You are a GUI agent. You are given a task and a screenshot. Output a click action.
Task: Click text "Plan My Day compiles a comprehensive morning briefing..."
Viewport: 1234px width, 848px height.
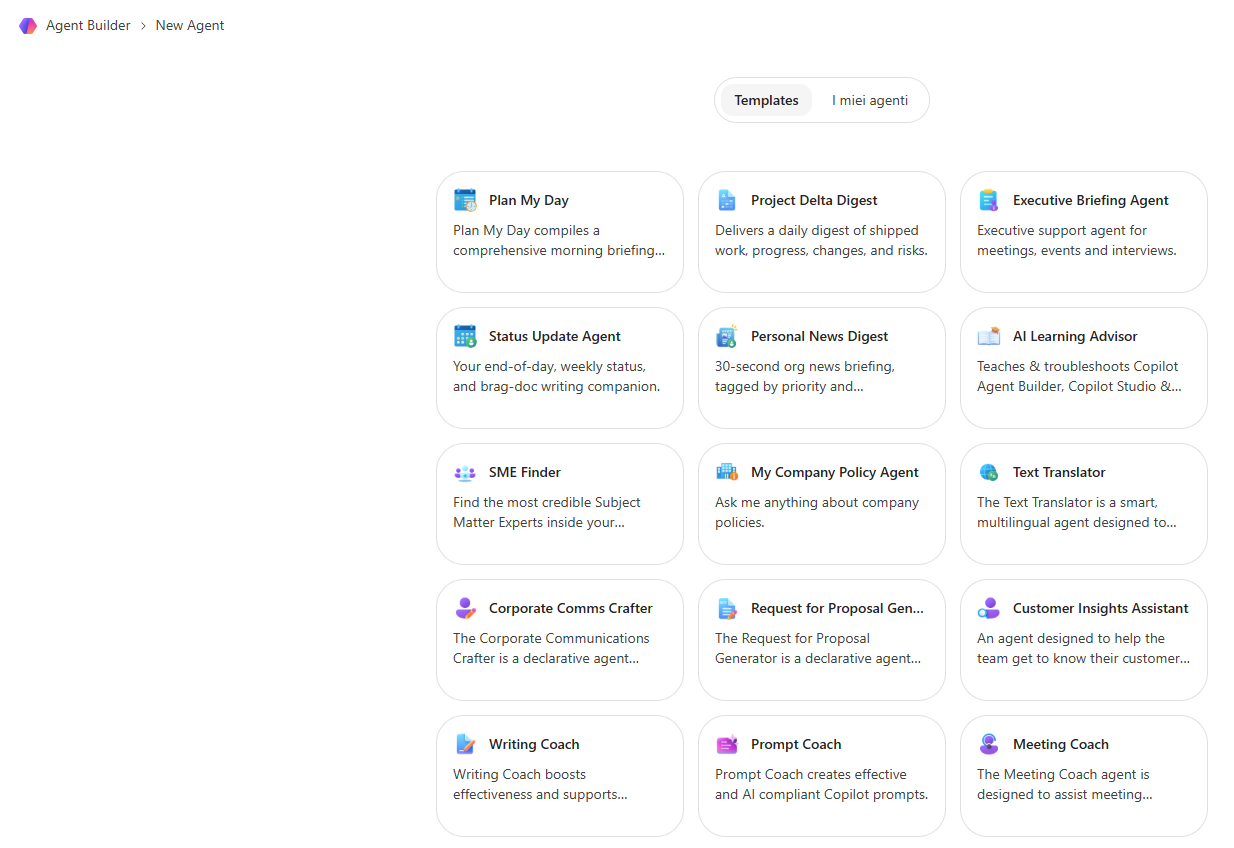point(559,240)
